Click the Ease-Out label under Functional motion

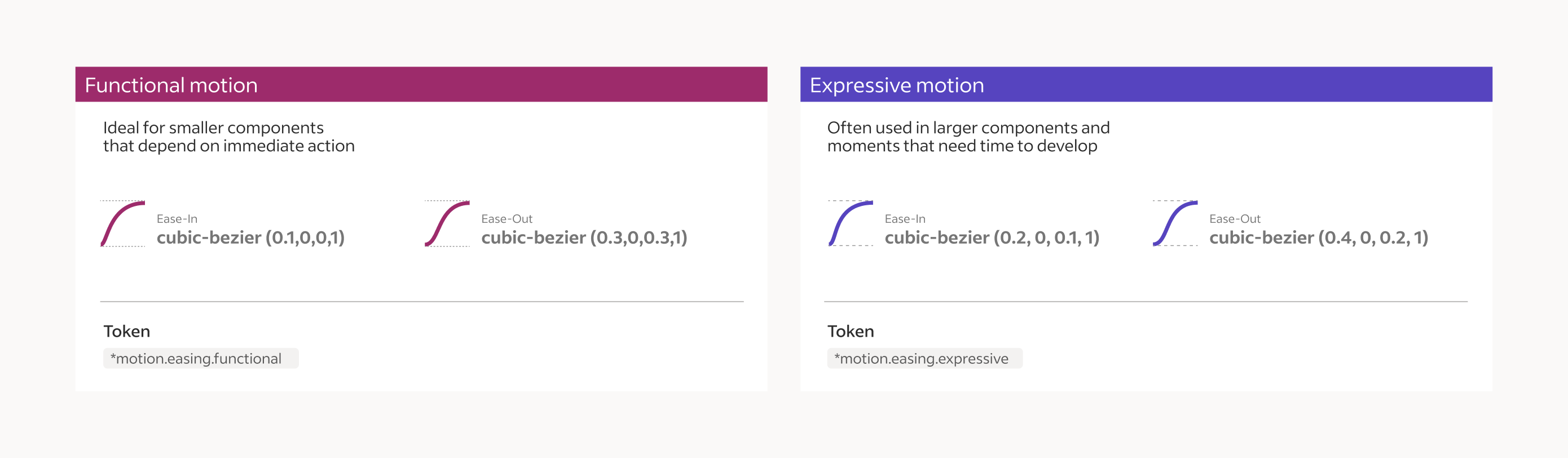[506, 219]
